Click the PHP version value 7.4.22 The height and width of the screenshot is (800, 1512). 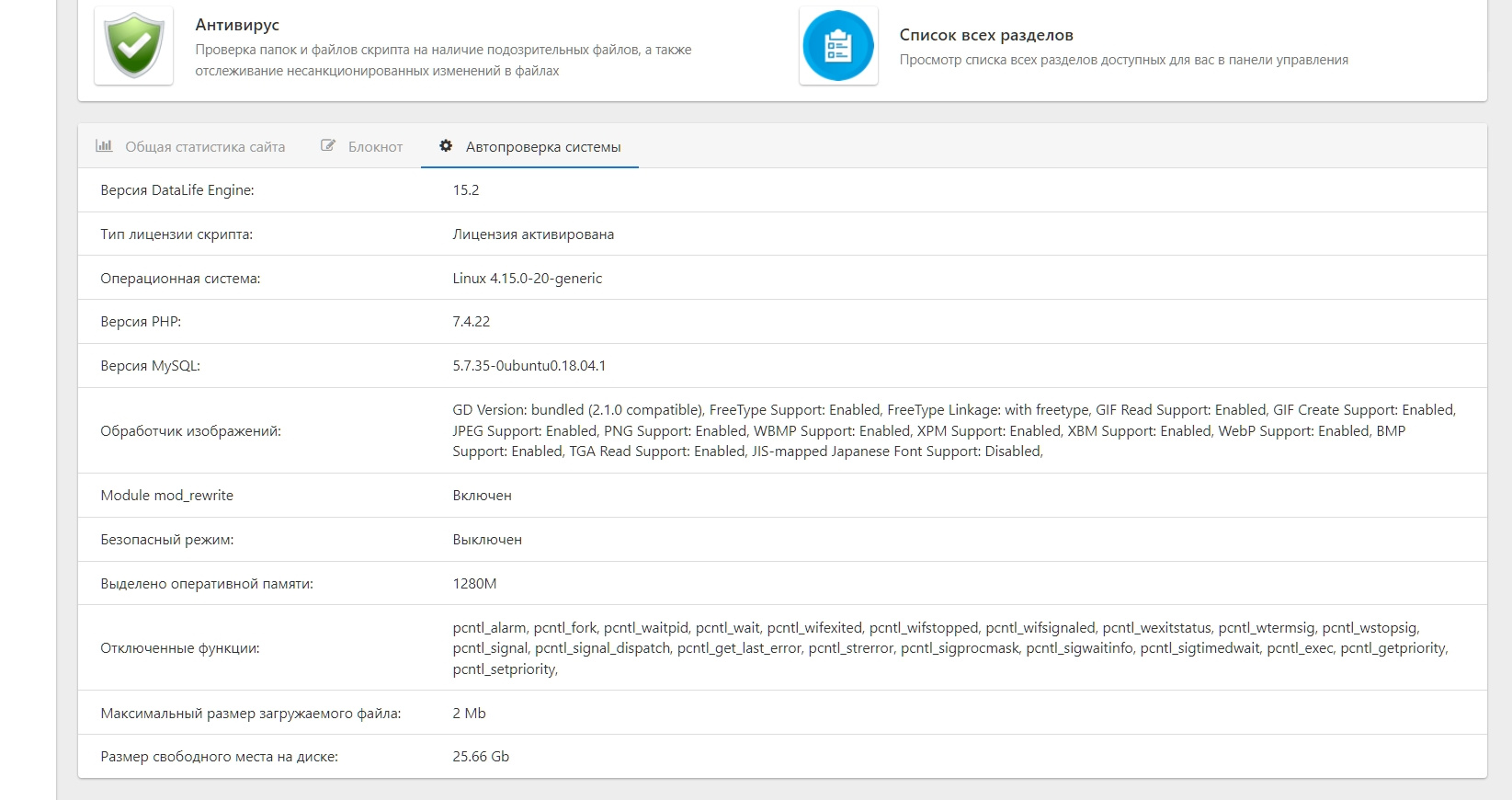472,322
